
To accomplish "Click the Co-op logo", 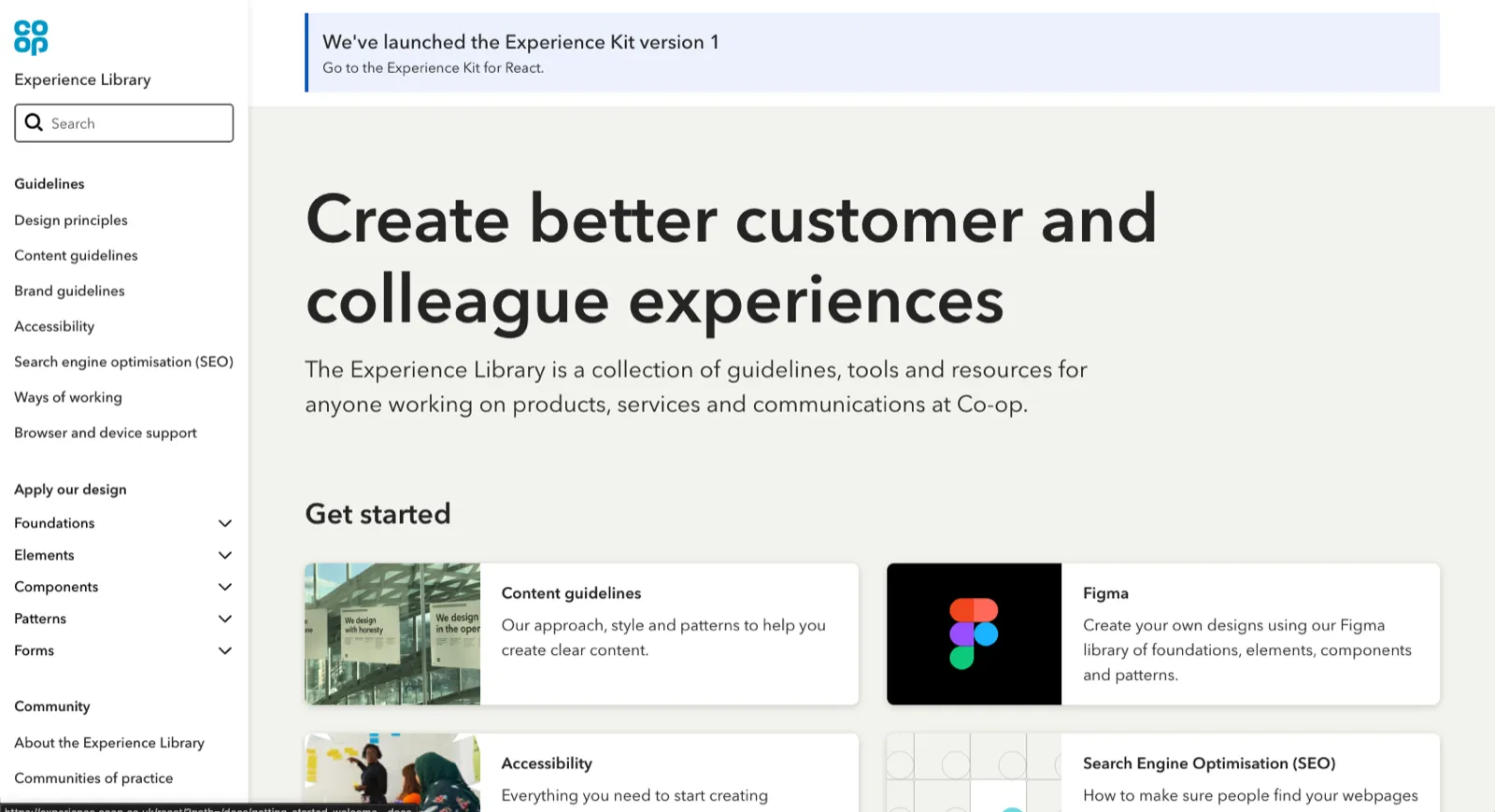I will coord(31,37).
